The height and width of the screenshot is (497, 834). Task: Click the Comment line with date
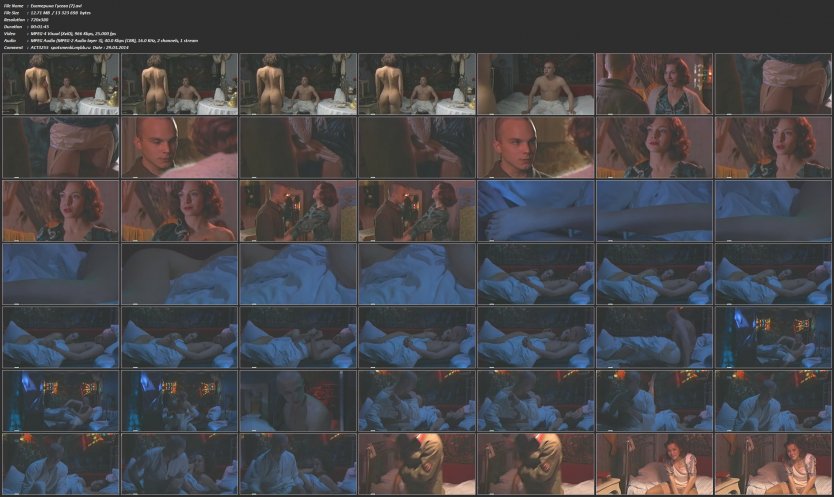100,47
